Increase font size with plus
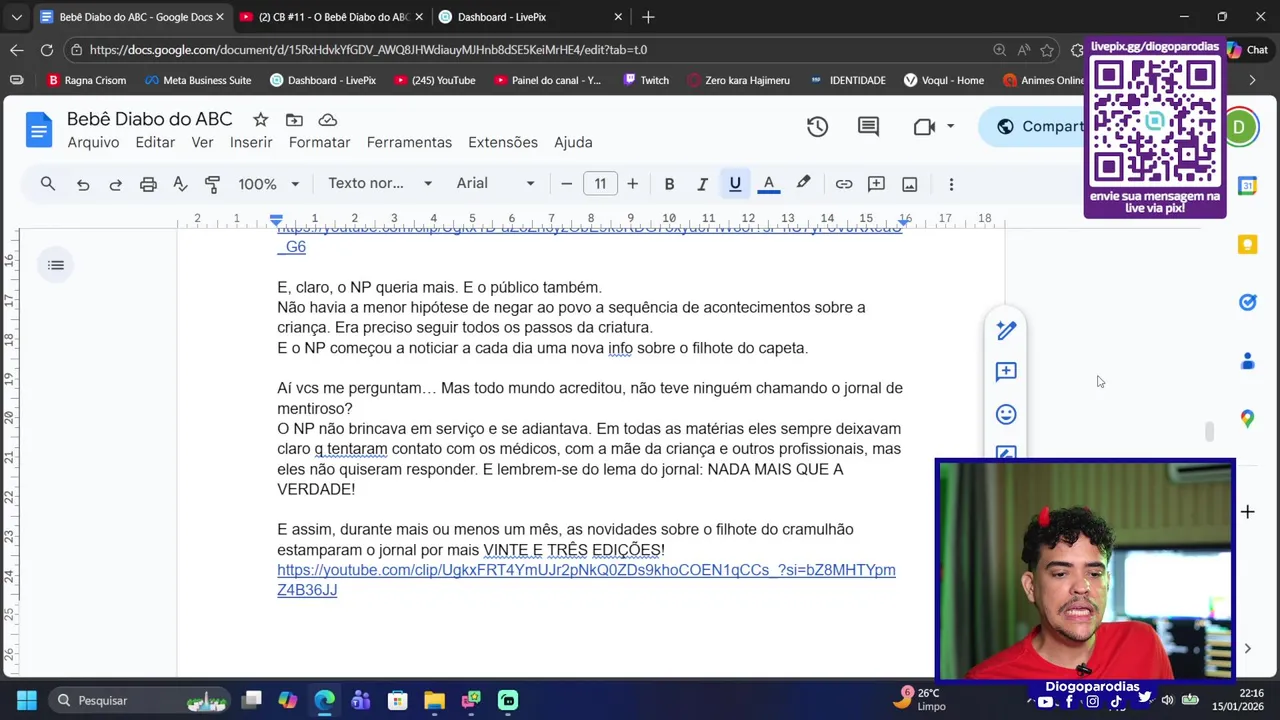This screenshot has width=1280, height=720. (x=632, y=184)
